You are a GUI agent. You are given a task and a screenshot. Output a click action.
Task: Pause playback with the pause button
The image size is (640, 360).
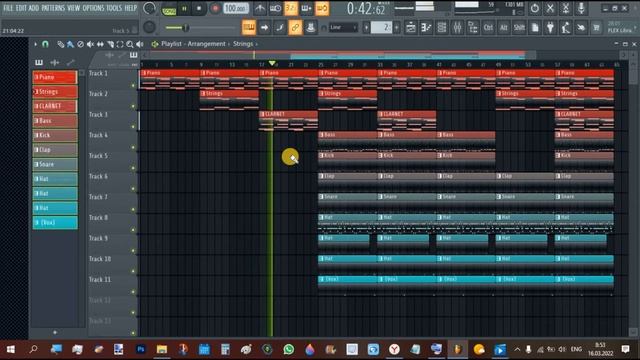coord(184,9)
